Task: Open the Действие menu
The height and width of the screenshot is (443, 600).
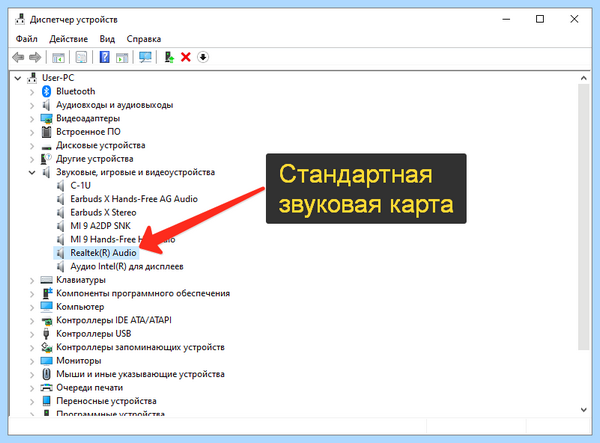Action: [68, 39]
